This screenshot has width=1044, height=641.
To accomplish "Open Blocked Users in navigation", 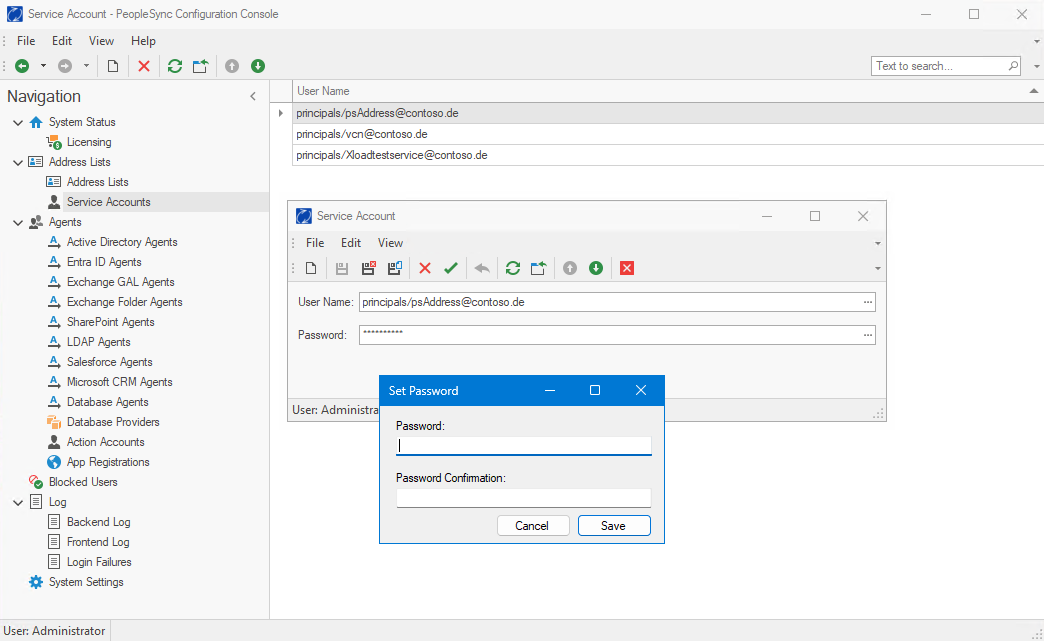I will (x=83, y=482).
